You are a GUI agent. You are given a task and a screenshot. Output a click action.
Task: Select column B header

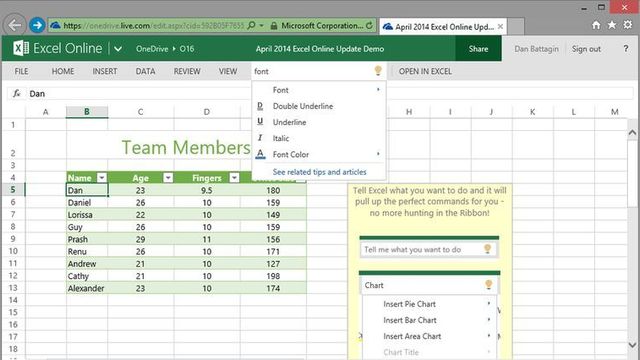point(87,111)
